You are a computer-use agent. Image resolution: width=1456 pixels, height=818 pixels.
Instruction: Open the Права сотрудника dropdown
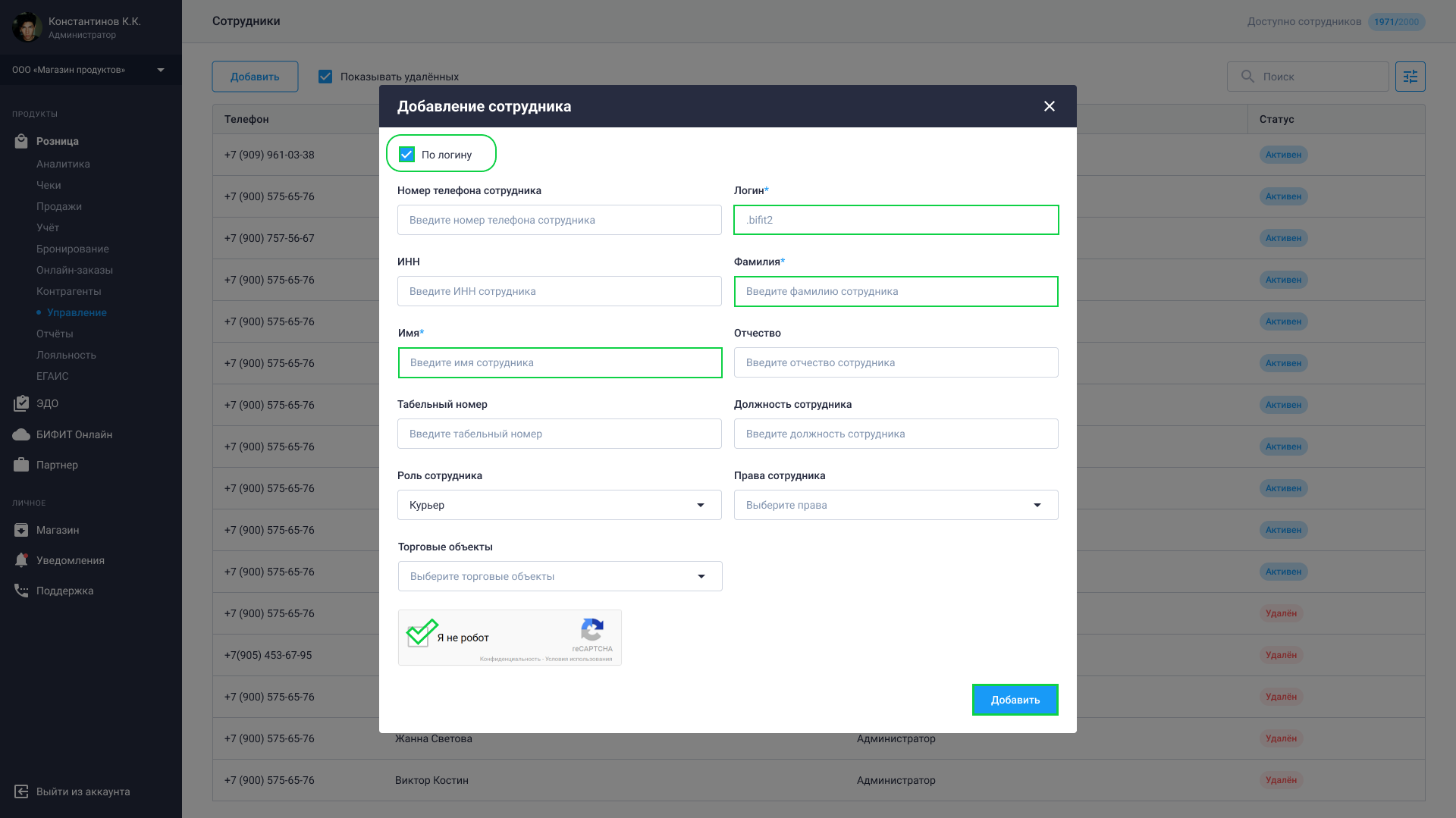(896, 505)
